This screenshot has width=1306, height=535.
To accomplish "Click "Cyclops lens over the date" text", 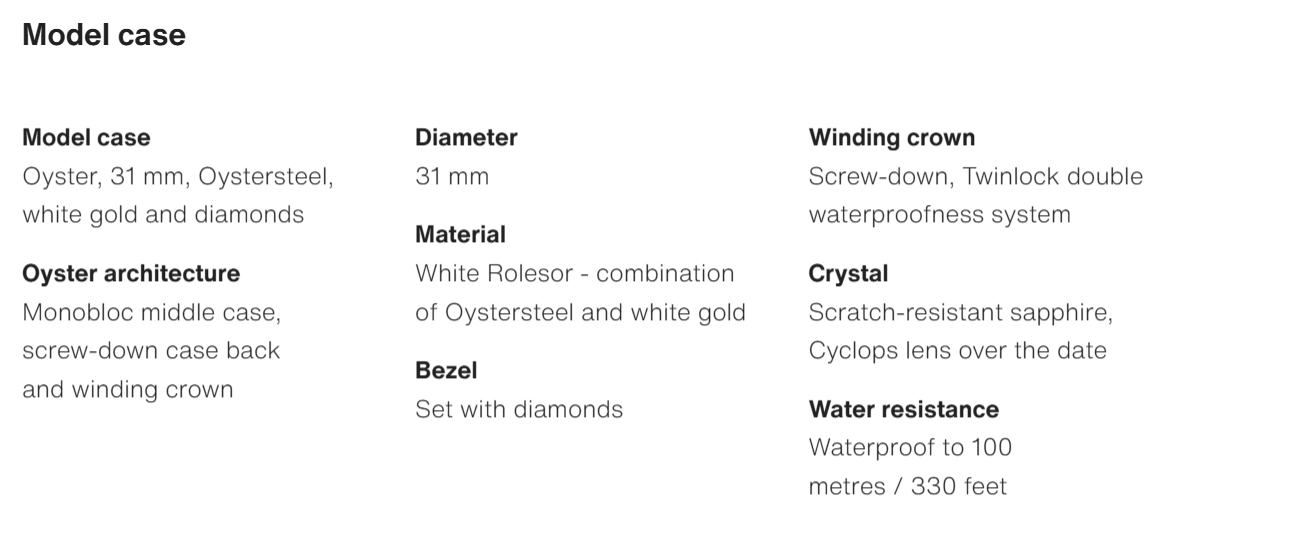I will click(957, 351).
